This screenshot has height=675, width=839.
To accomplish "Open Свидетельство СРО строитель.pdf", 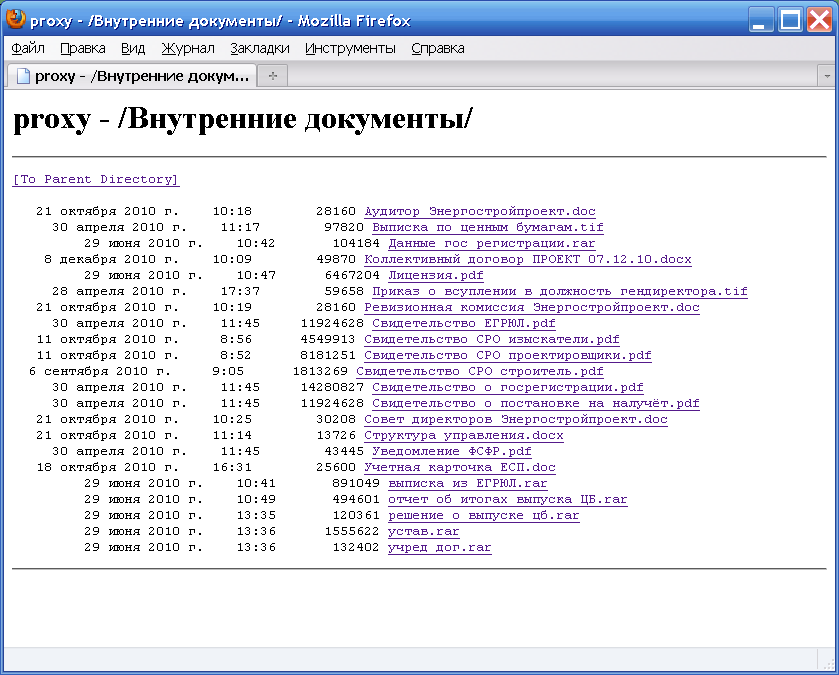I will tap(480, 372).
